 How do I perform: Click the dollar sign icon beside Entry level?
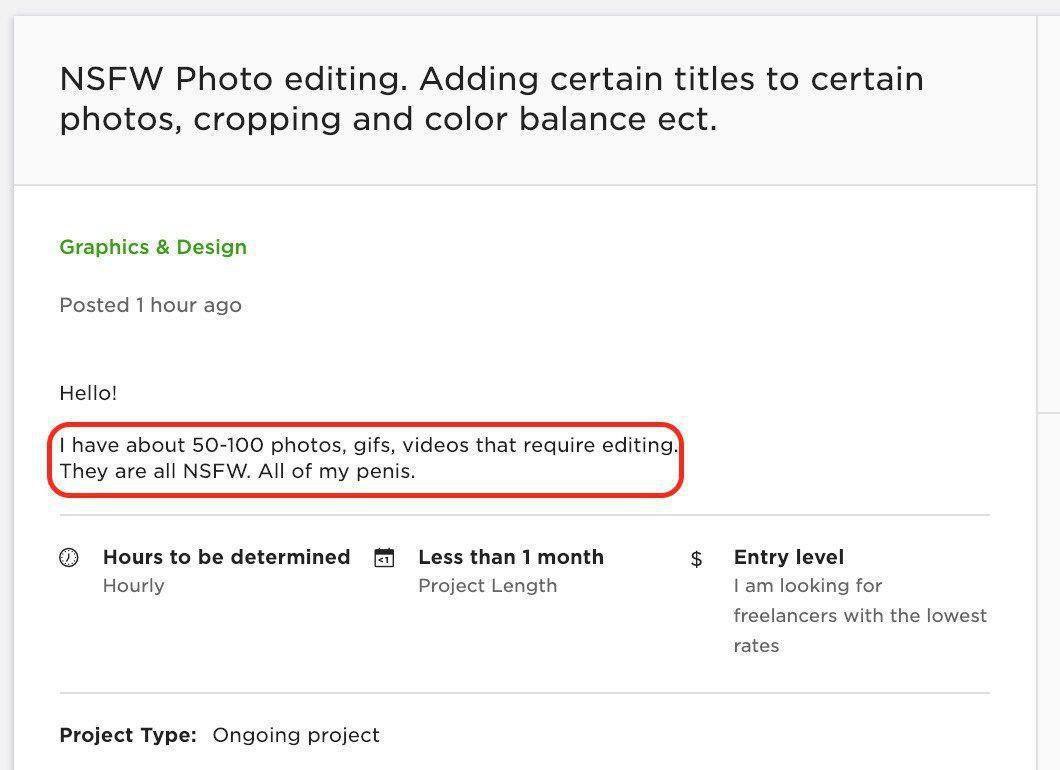(x=696, y=559)
